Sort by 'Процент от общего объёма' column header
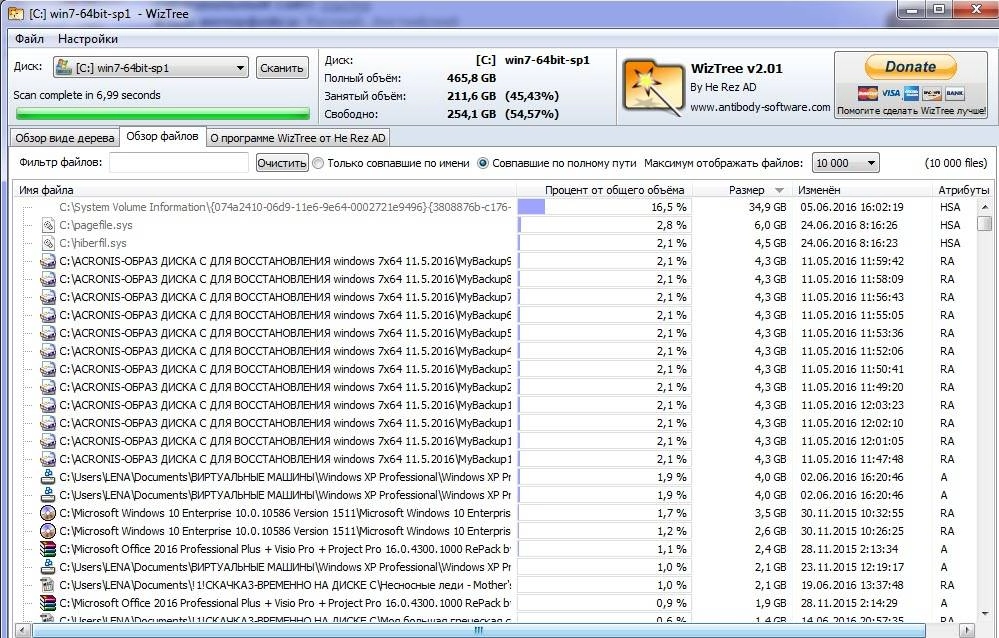 point(614,190)
